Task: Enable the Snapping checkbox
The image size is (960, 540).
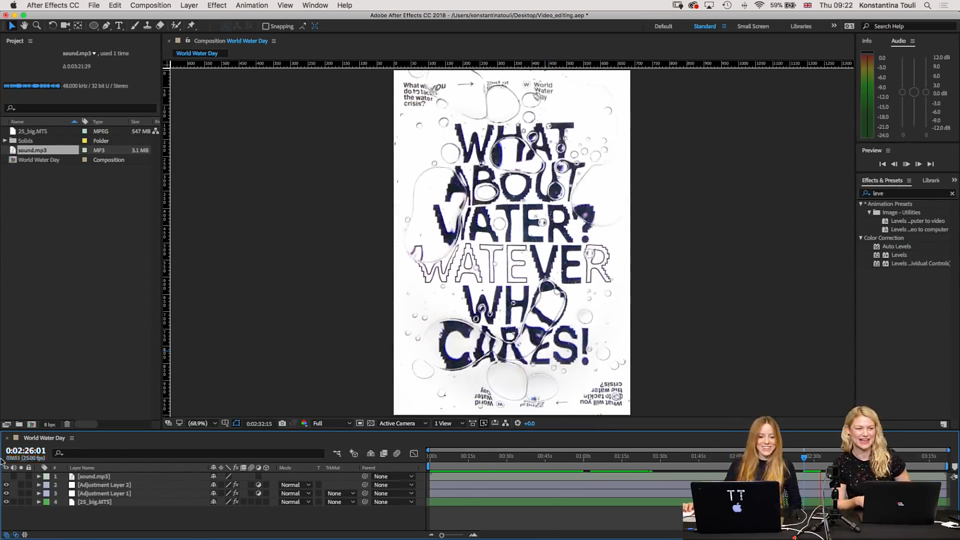Action: [265, 26]
